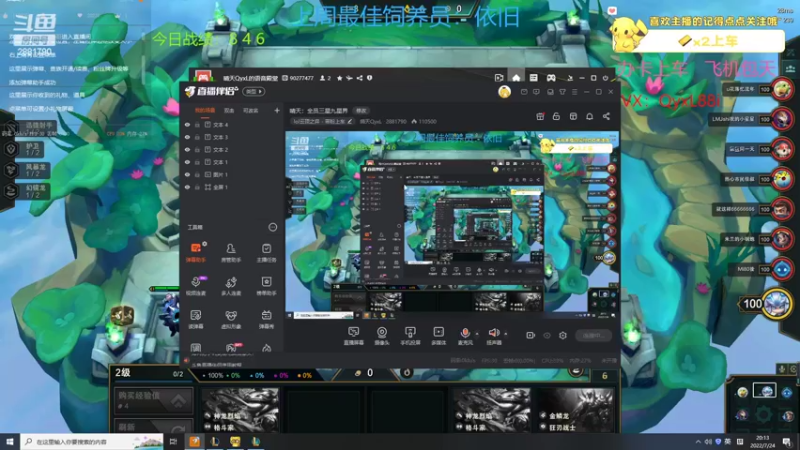
Task: Add a 多媒体 media source
Action: (x=438, y=336)
